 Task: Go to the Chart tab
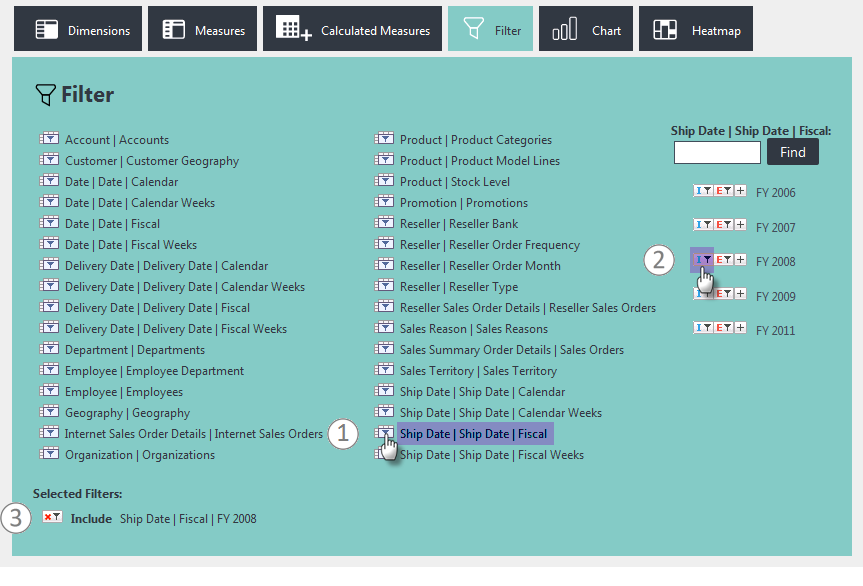[586, 29]
